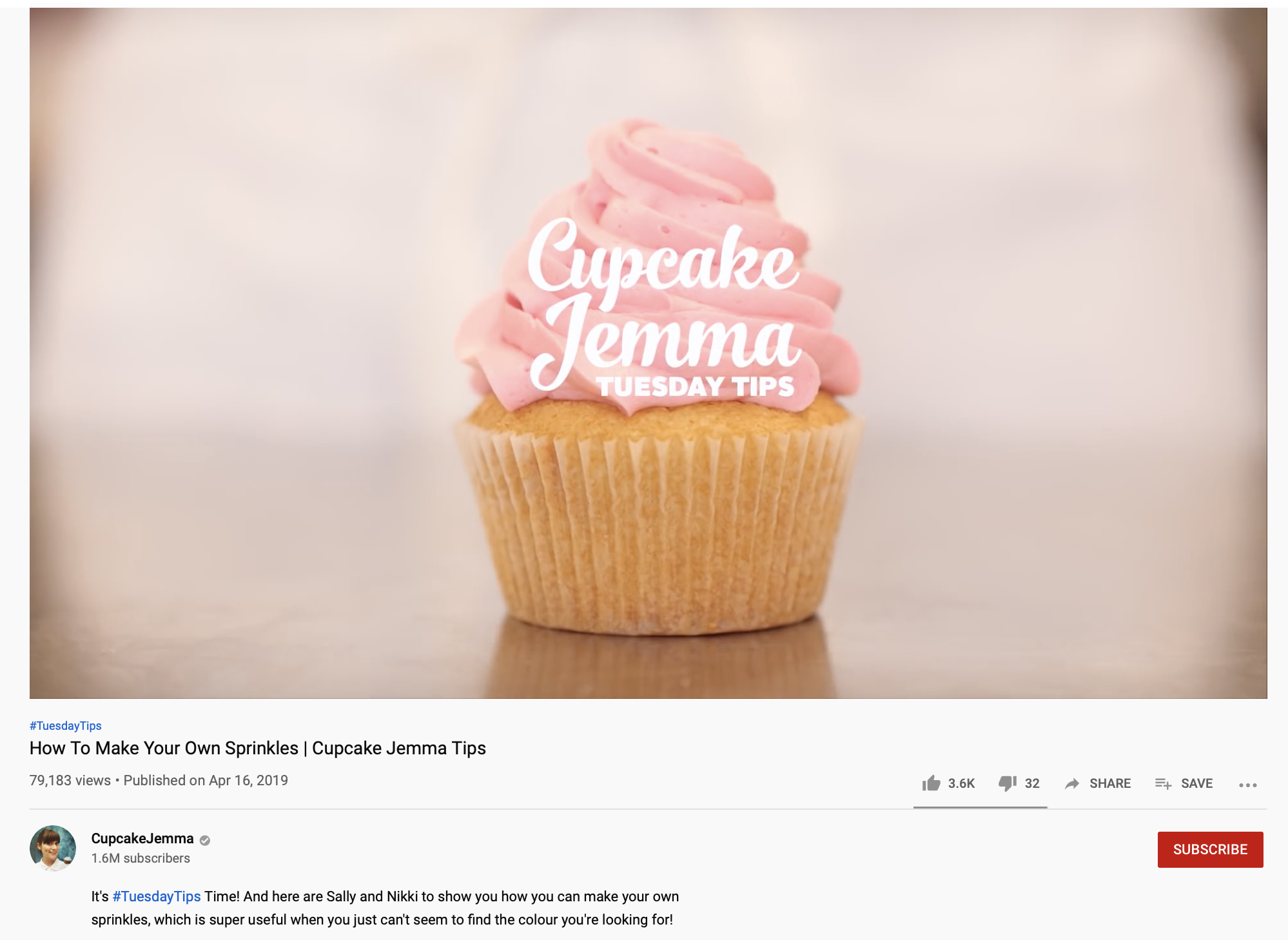
Task: Click the save-to-playlist icon
Action: 1163,783
